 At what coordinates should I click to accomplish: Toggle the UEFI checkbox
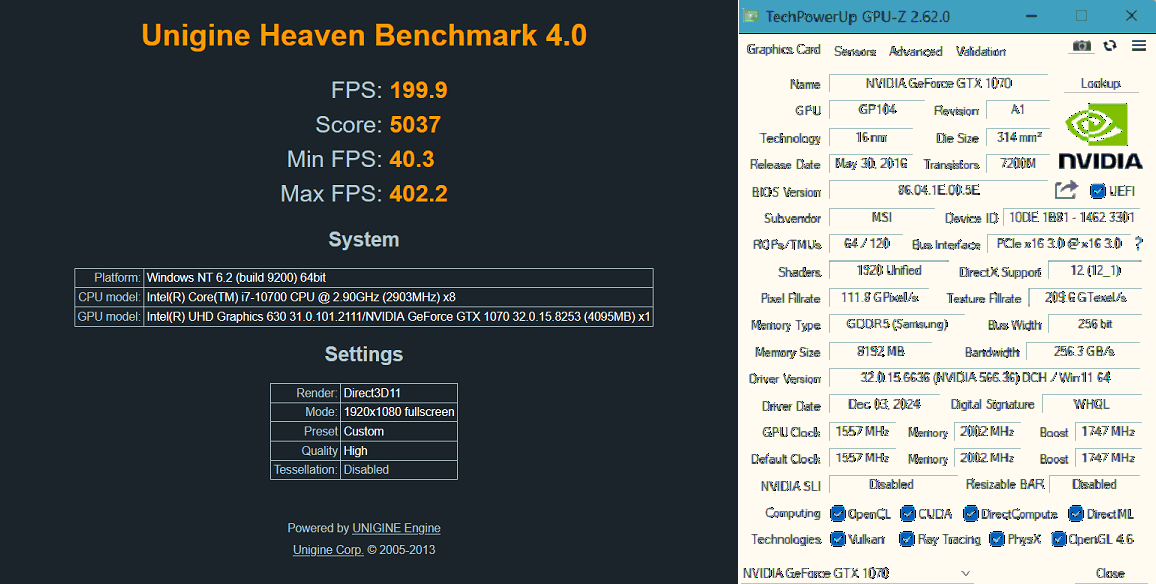[x=1097, y=191]
